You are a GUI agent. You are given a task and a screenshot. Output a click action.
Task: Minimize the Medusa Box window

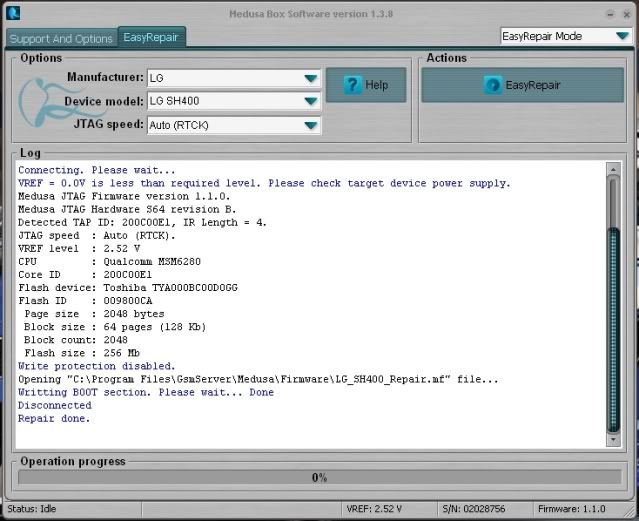pos(610,14)
